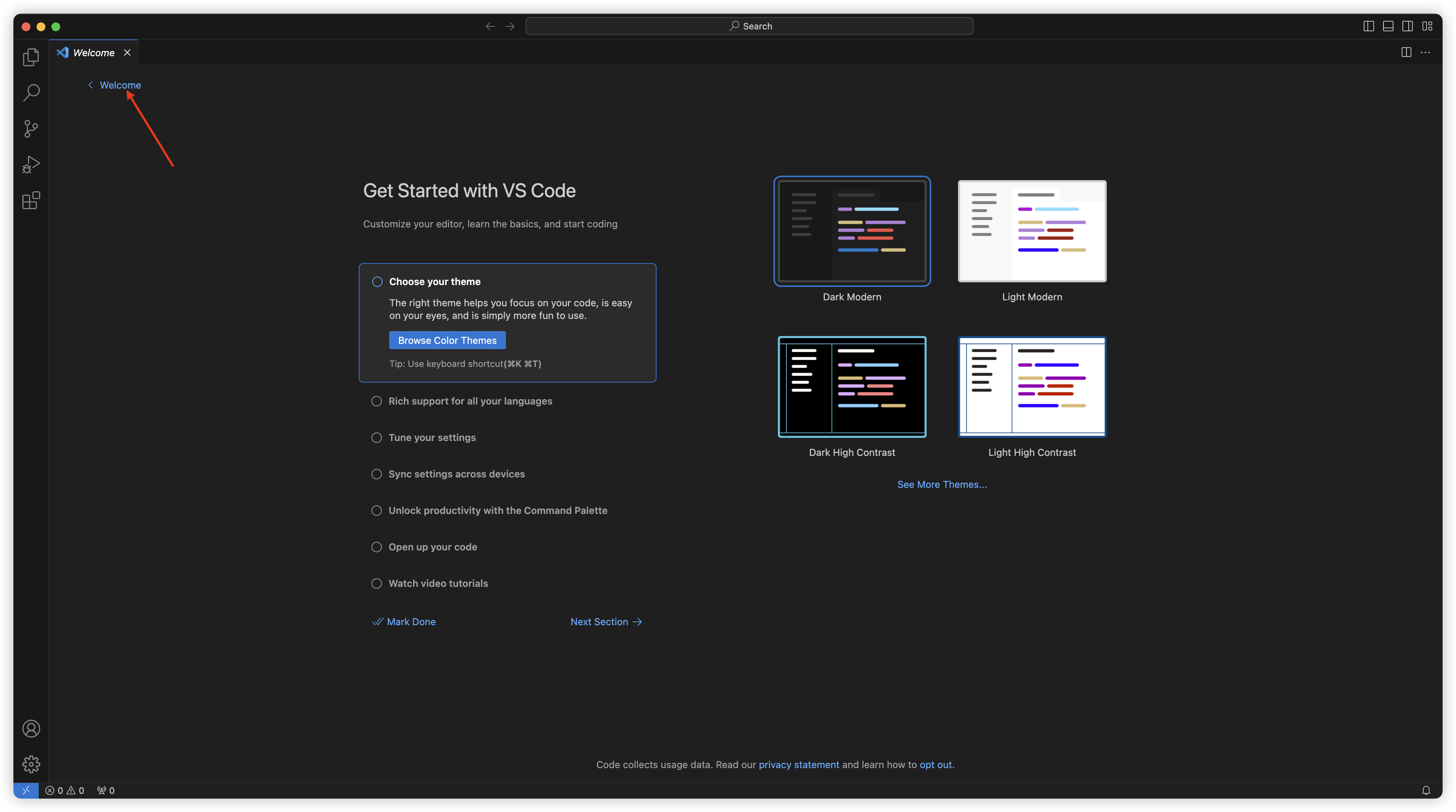Open the Source Control view
Screen dimensions: 1456x812
31,129
